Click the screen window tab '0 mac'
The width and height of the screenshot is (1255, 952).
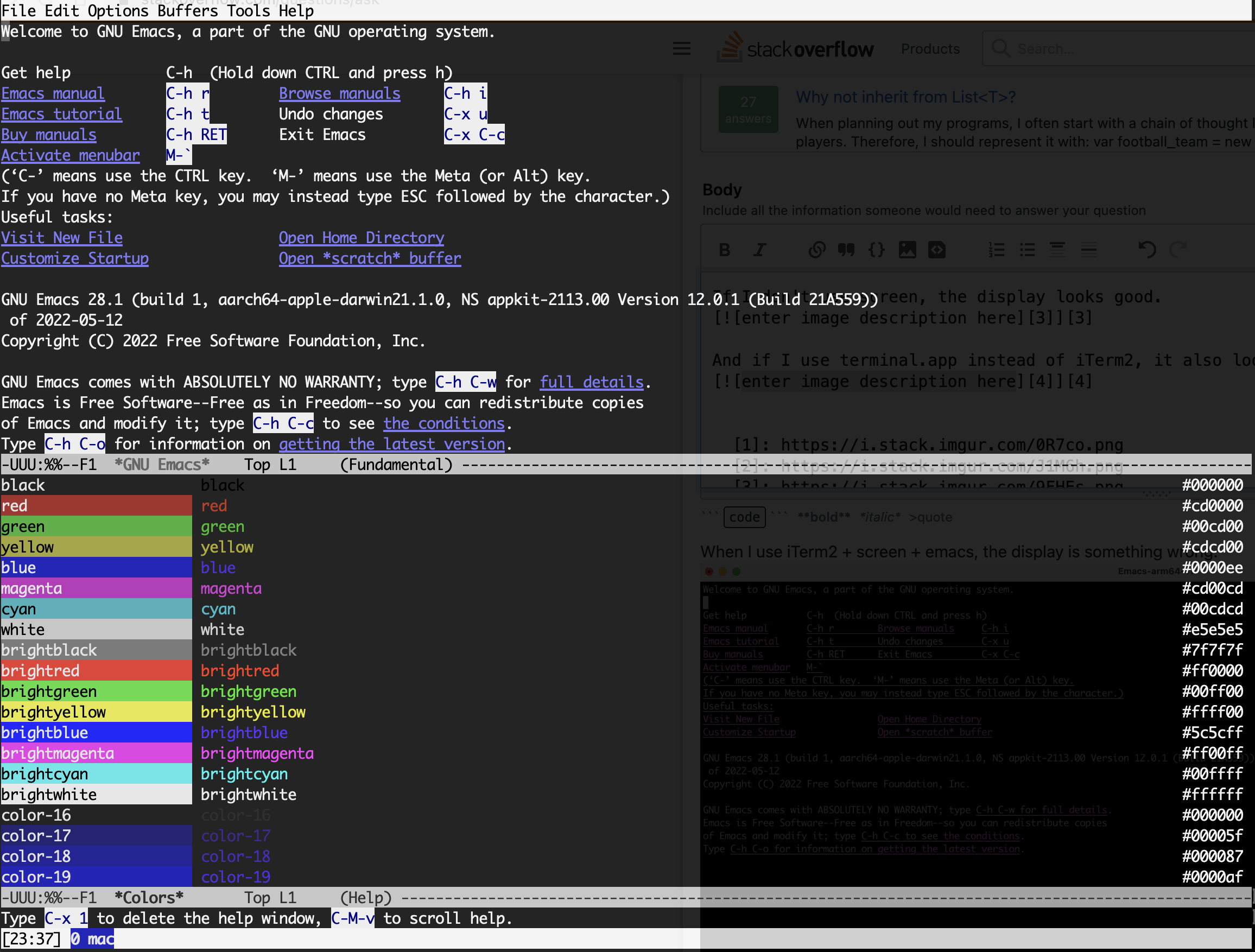point(92,938)
